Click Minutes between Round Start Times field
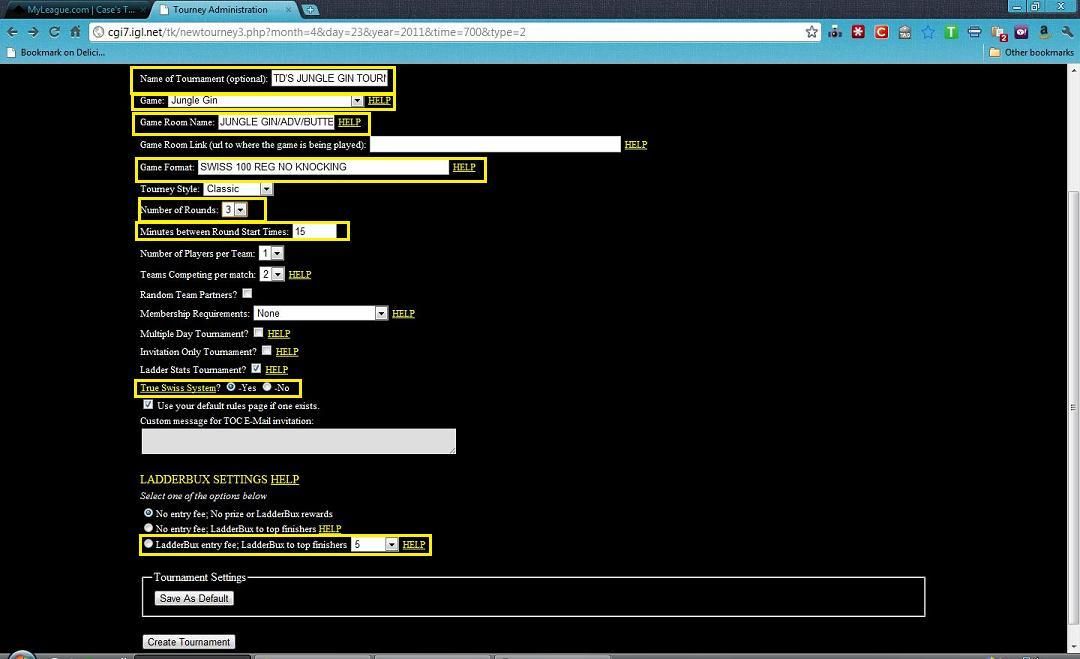 315,231
